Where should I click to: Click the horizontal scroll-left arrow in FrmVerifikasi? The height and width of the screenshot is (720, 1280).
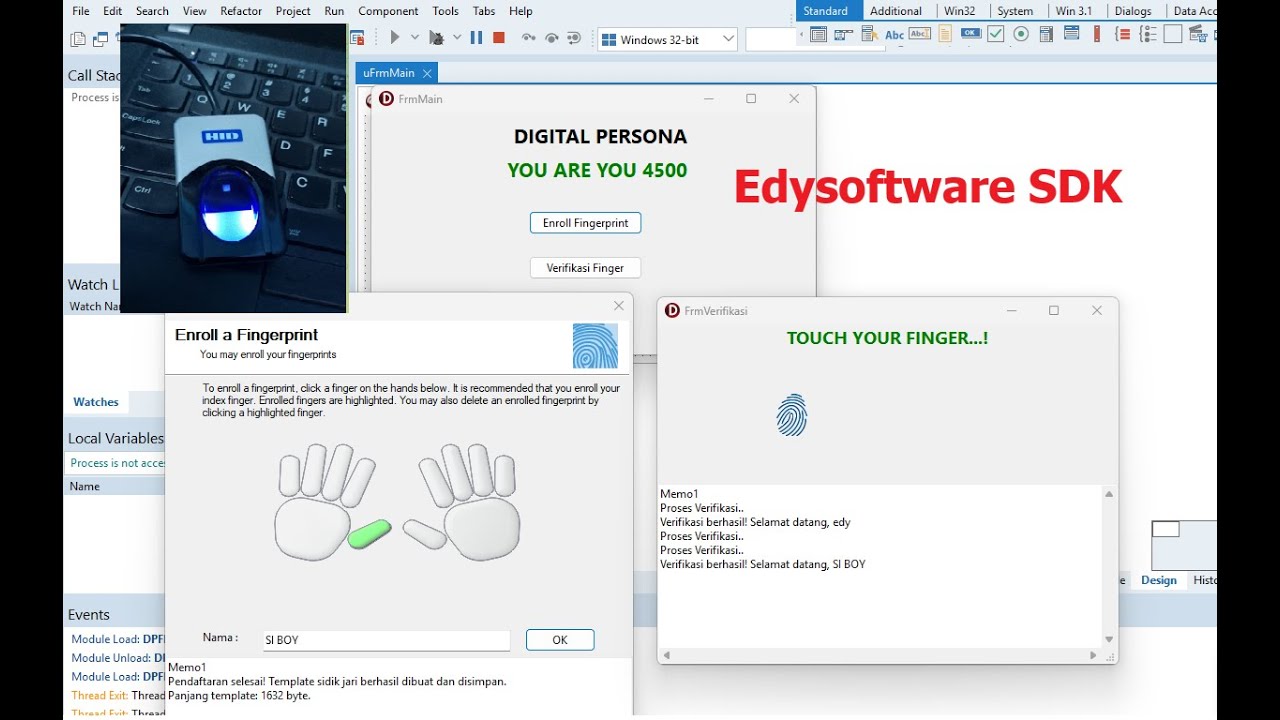(666, 655)
